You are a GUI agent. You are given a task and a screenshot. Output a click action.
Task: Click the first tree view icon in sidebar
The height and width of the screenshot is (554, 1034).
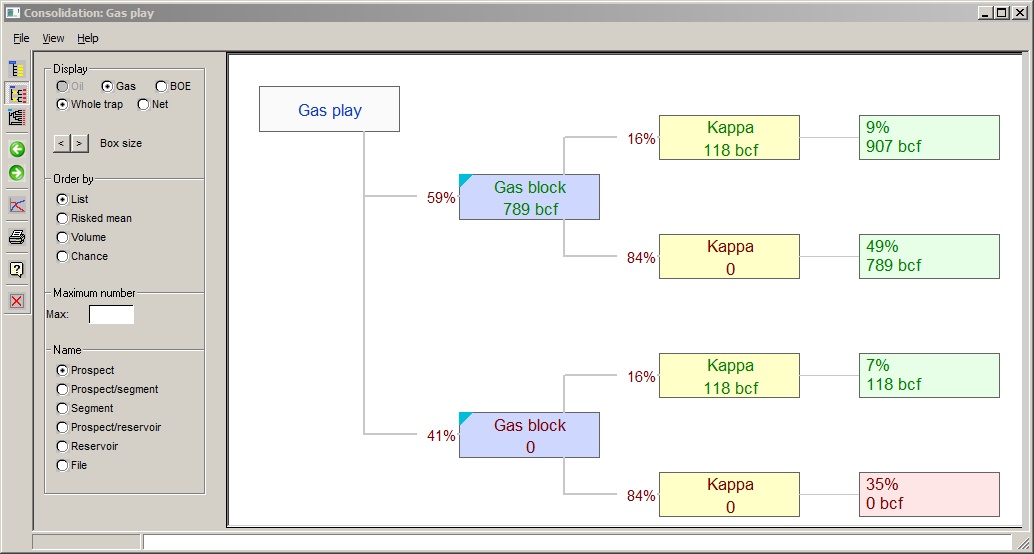tap(16, 69)
